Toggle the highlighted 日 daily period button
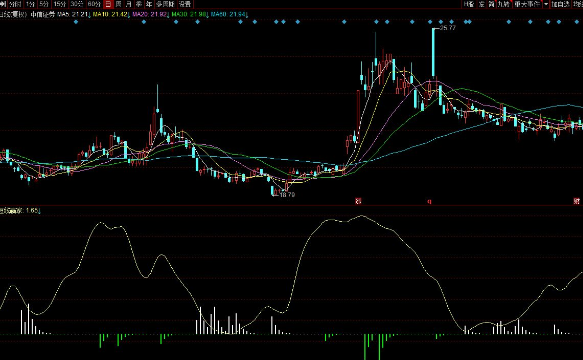 coord(108,4)
